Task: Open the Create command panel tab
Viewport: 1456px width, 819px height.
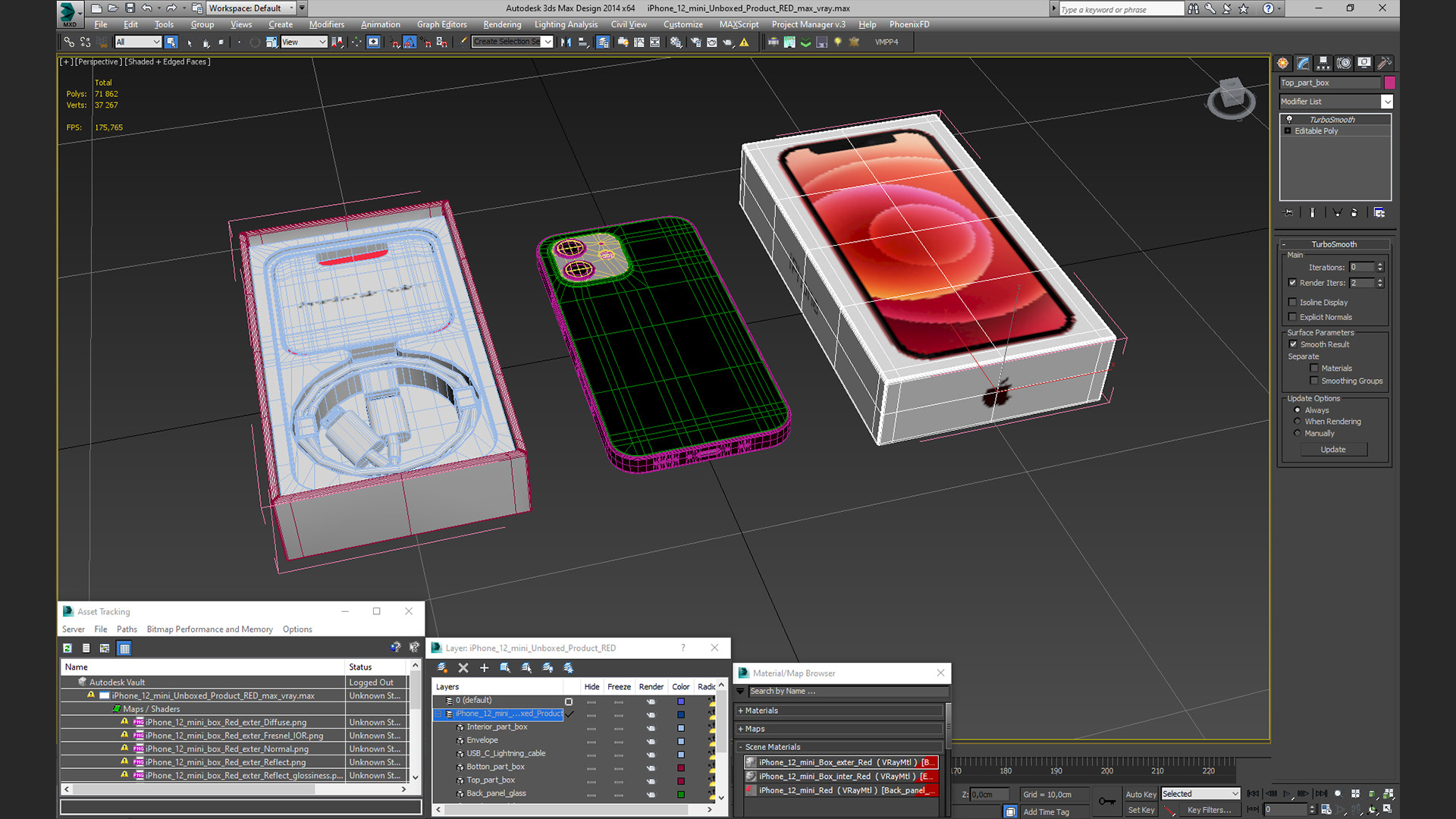Action: [x=1282, y=63]
